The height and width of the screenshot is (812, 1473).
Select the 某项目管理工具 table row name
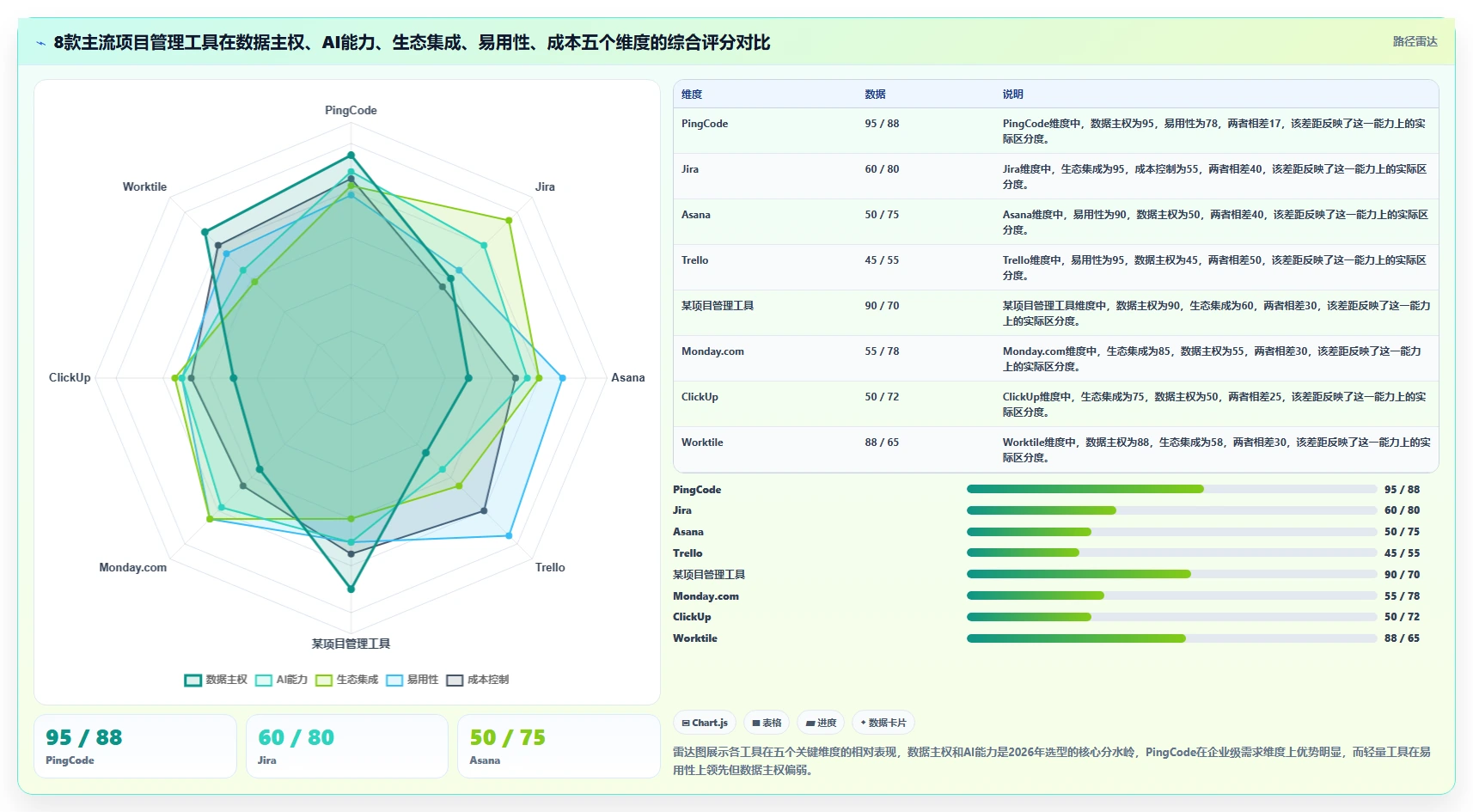pos(718,306)
